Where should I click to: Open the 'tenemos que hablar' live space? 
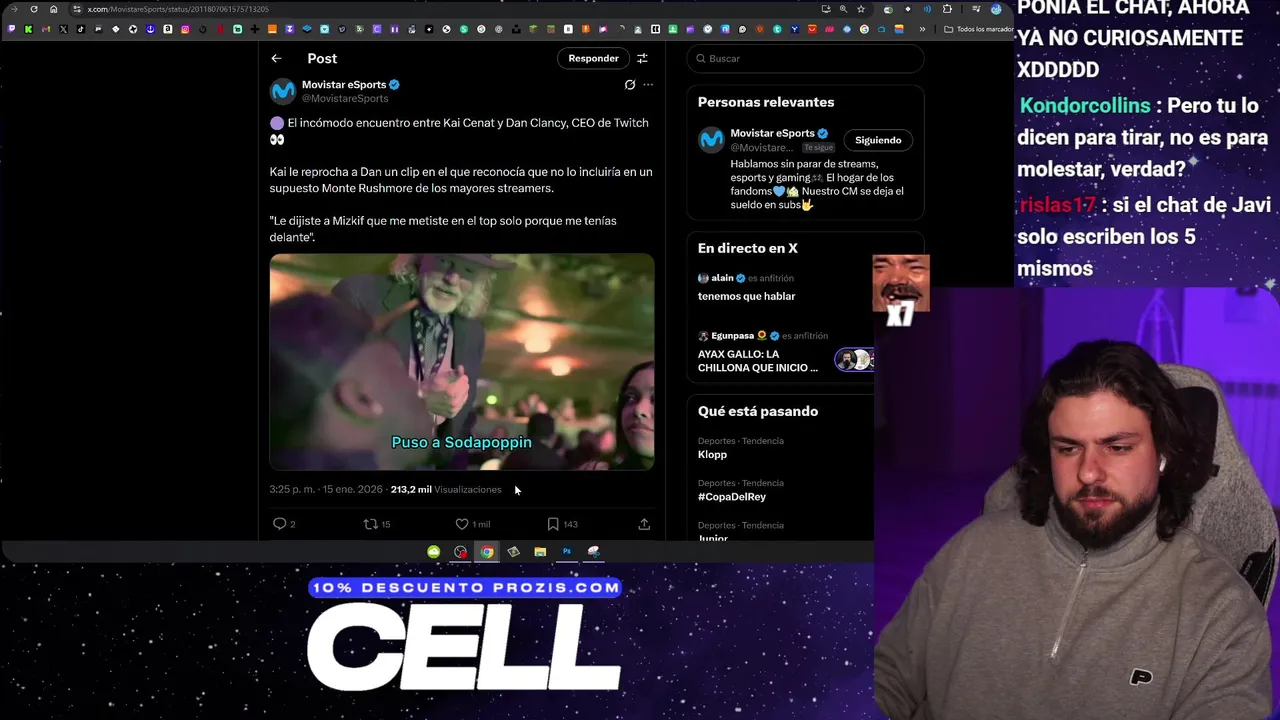point(747,296)
